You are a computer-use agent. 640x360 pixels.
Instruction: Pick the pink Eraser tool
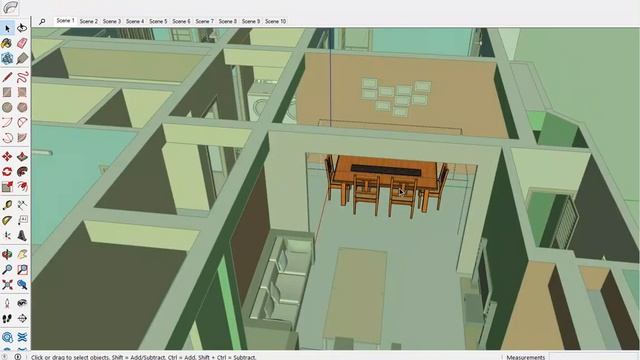tap(22, 43)
